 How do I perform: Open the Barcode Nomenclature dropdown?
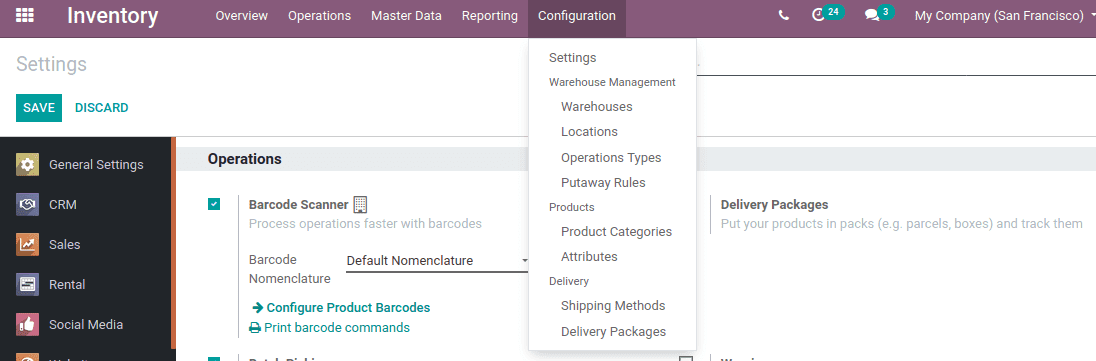coord(437,261)
